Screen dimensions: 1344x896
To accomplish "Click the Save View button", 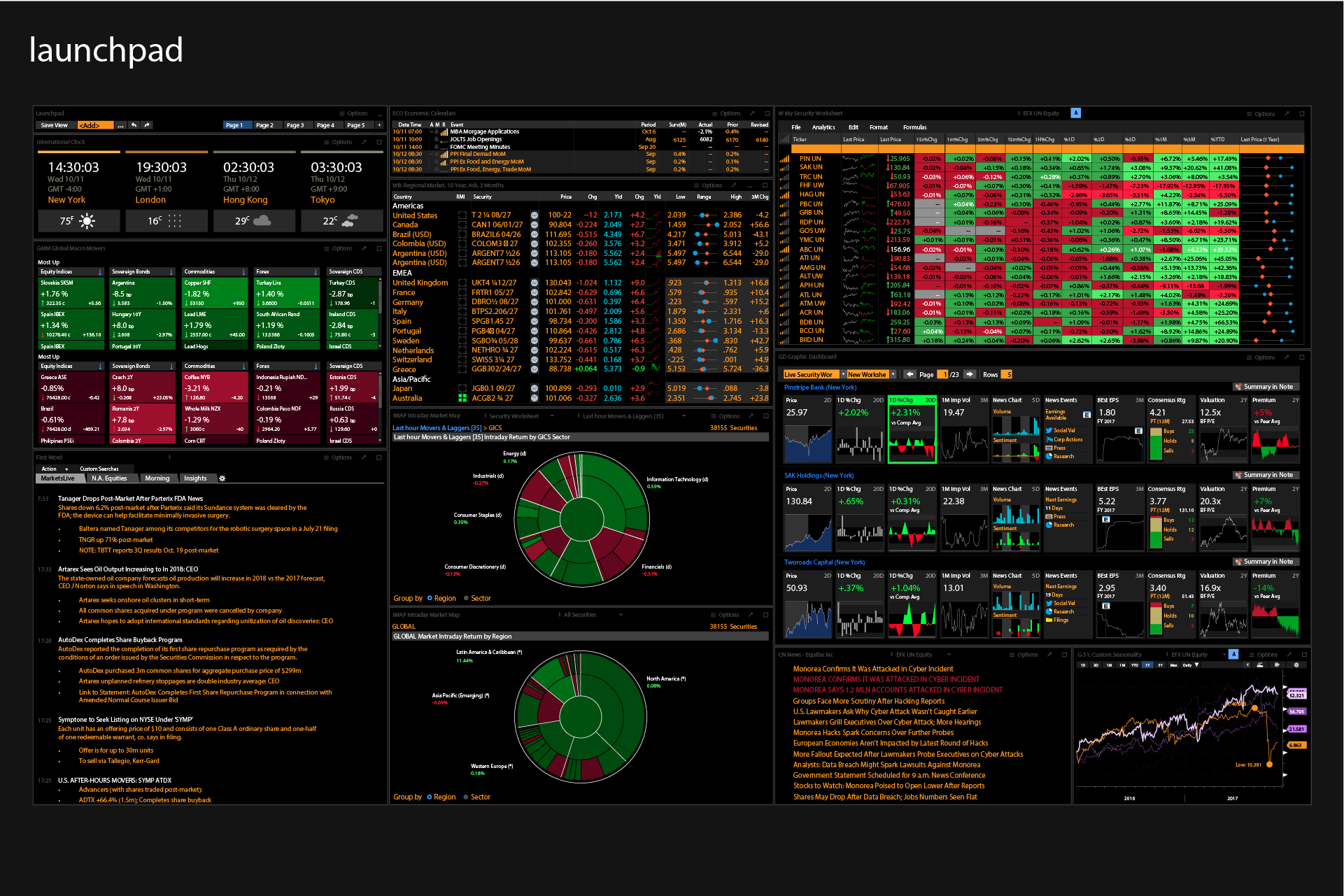I will coord(55,125).
